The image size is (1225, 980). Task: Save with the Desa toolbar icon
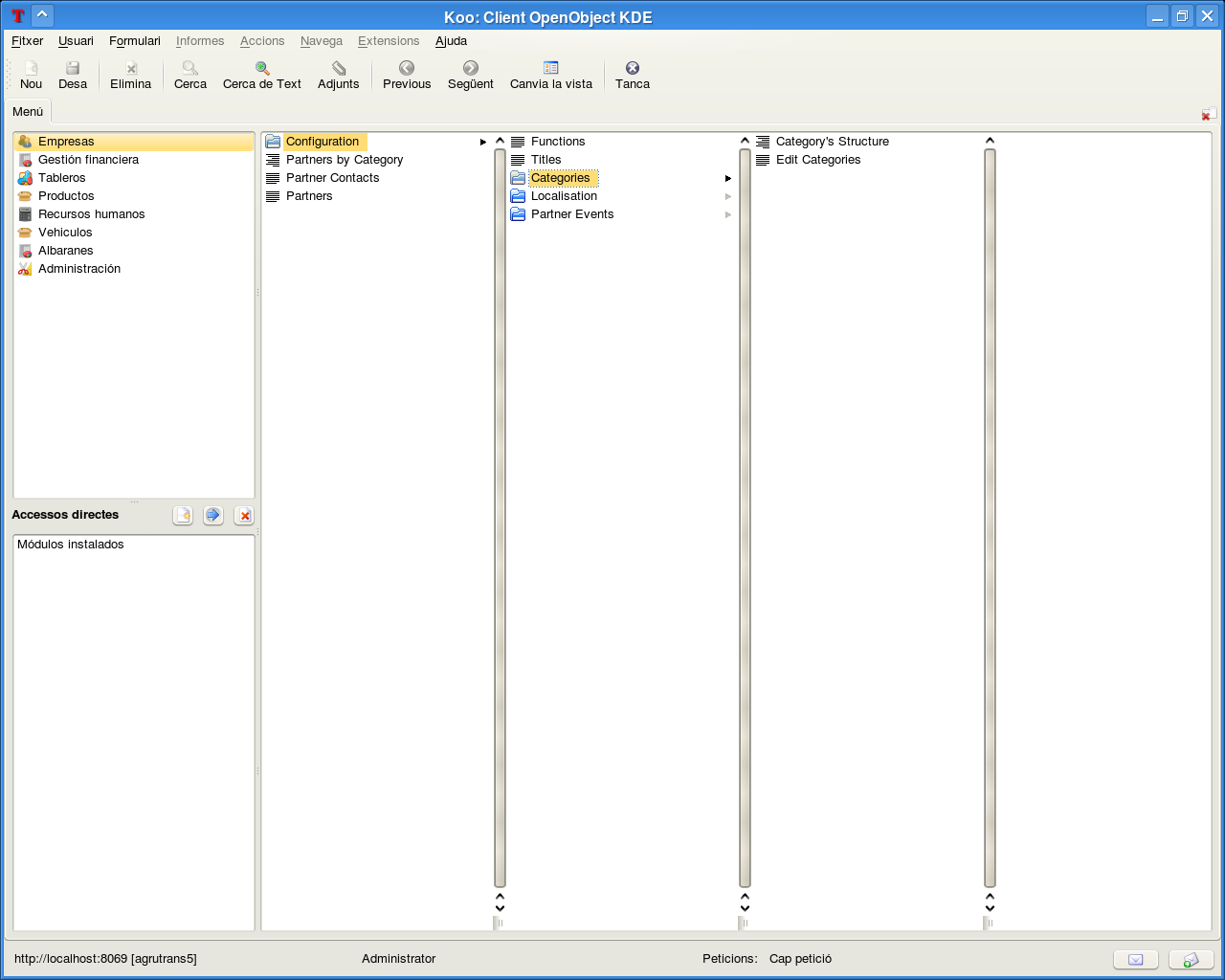point(73,75)
